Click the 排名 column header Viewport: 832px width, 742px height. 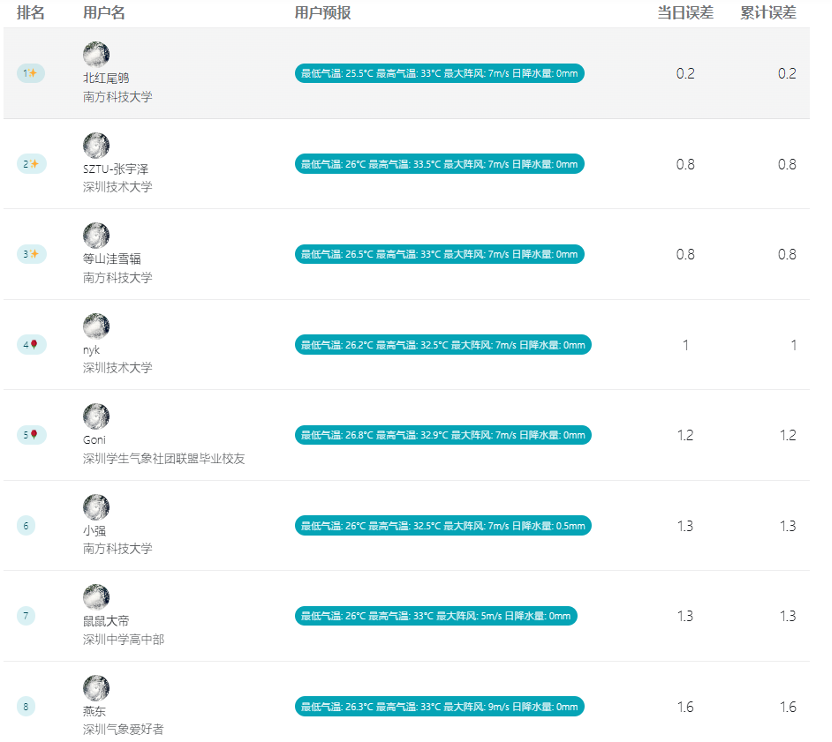(x=31, y=13)
